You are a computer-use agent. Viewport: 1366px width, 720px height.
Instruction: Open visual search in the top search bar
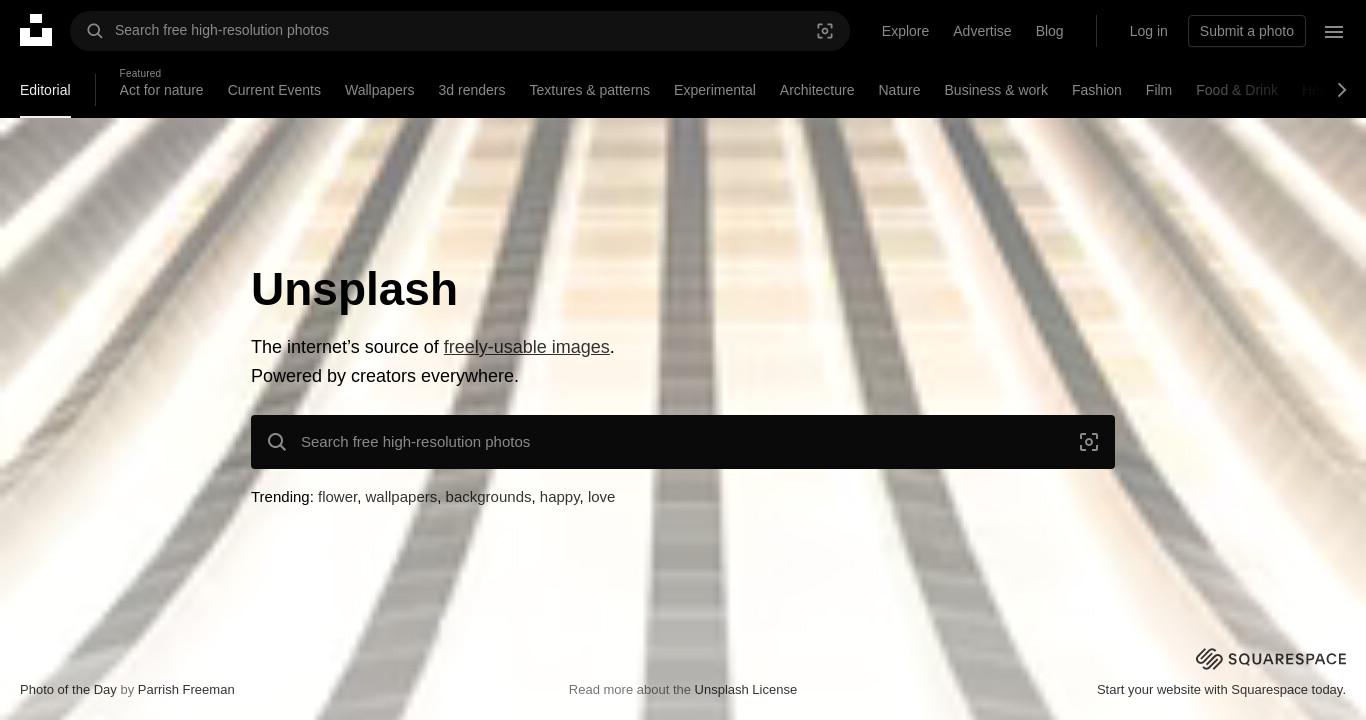click(x=825, y=31)
